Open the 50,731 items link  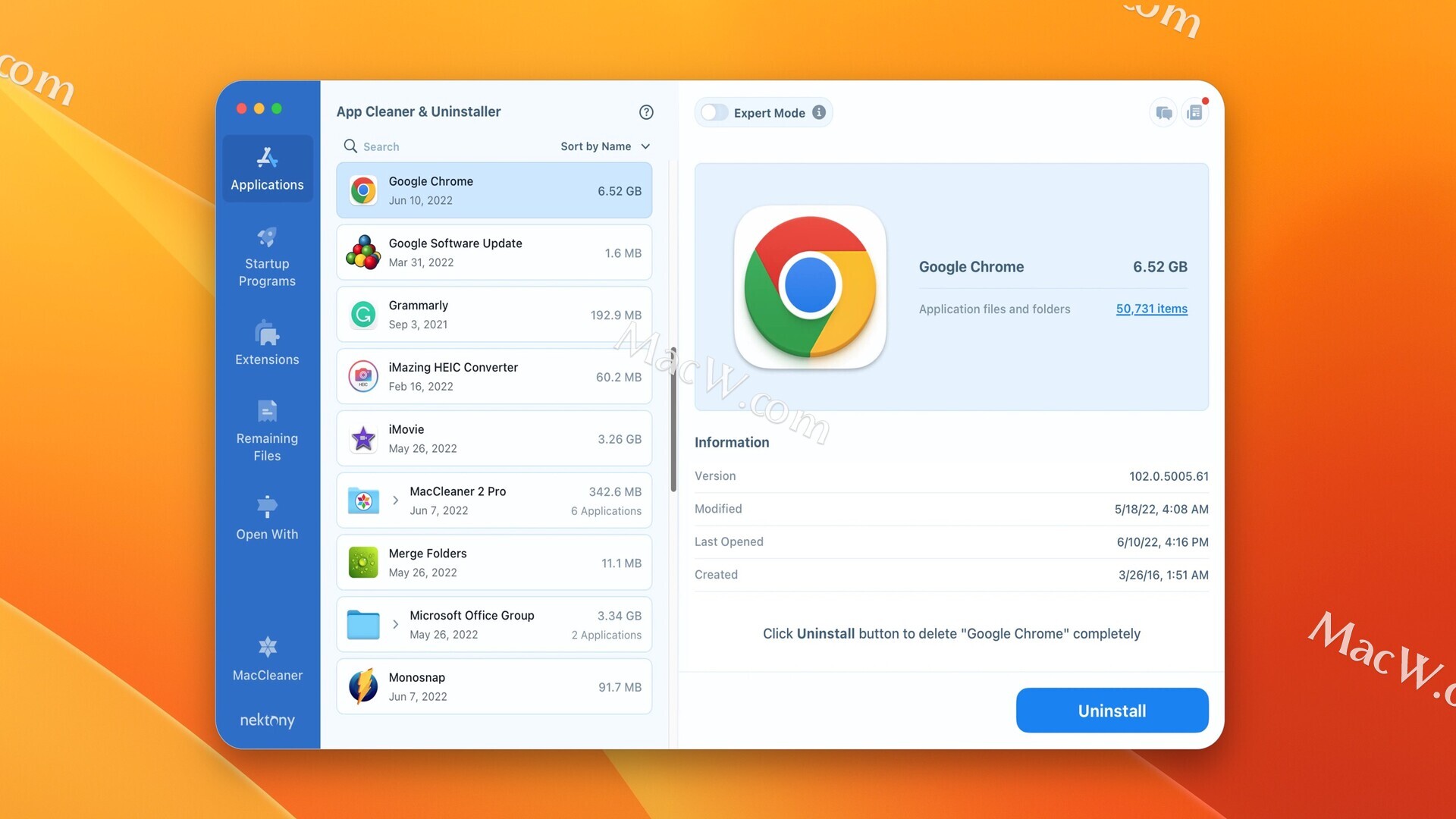click(1151, 309)
